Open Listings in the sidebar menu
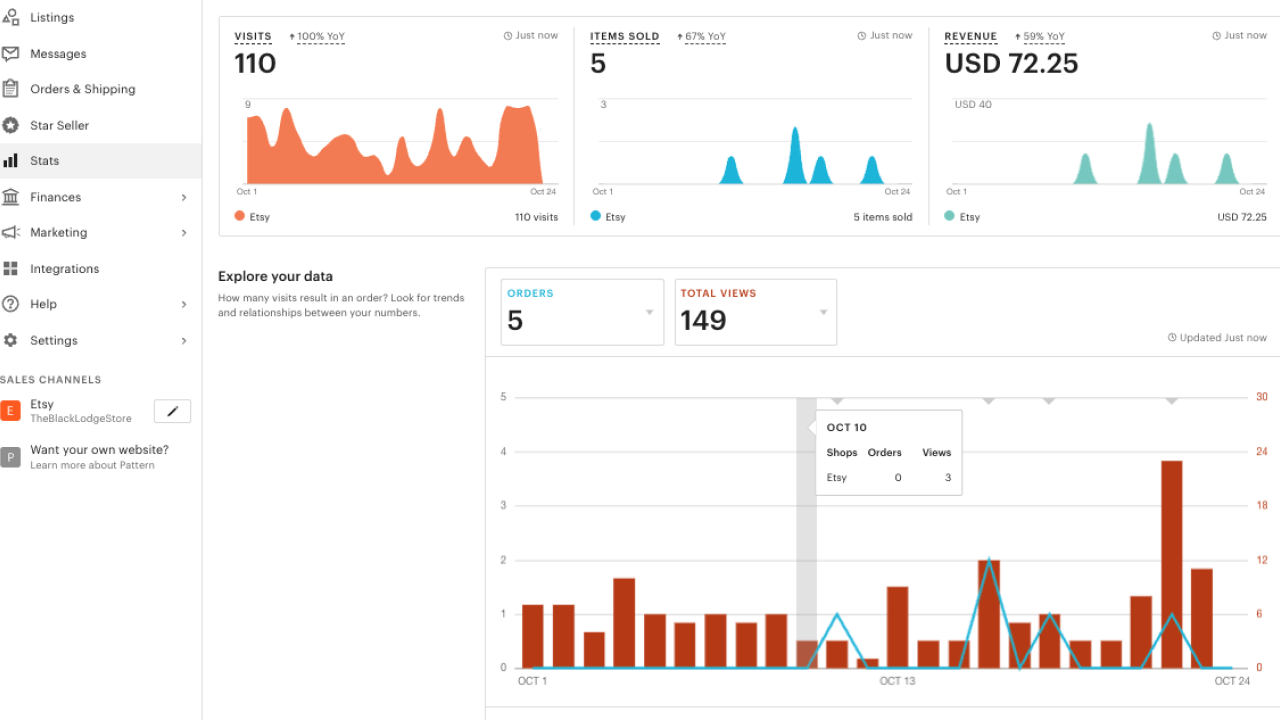Image resolution: width=1280 pixels, height=720 pixels. (x=52, y=18)
